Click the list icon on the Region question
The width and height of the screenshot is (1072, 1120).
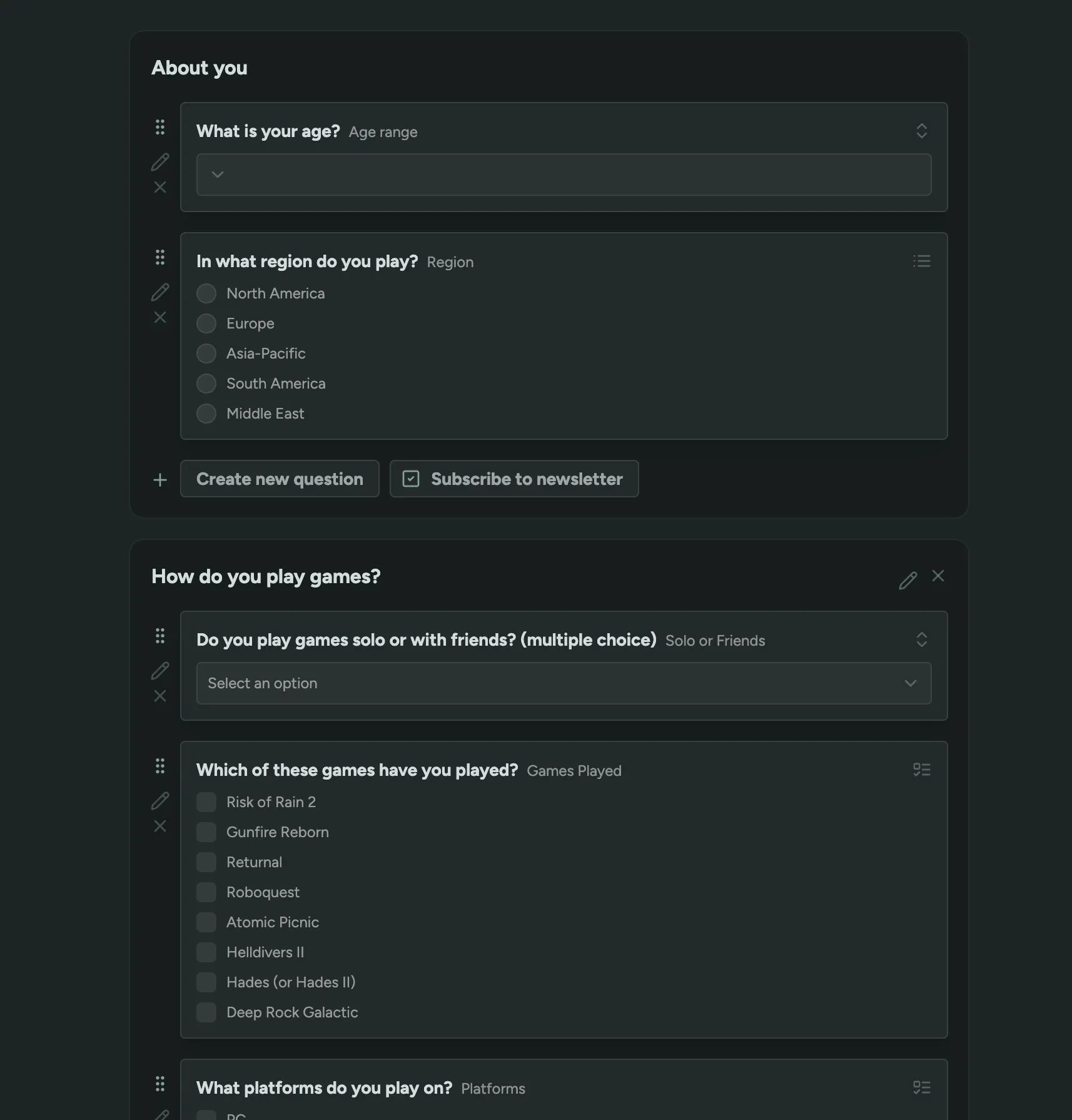pos(921,261)
